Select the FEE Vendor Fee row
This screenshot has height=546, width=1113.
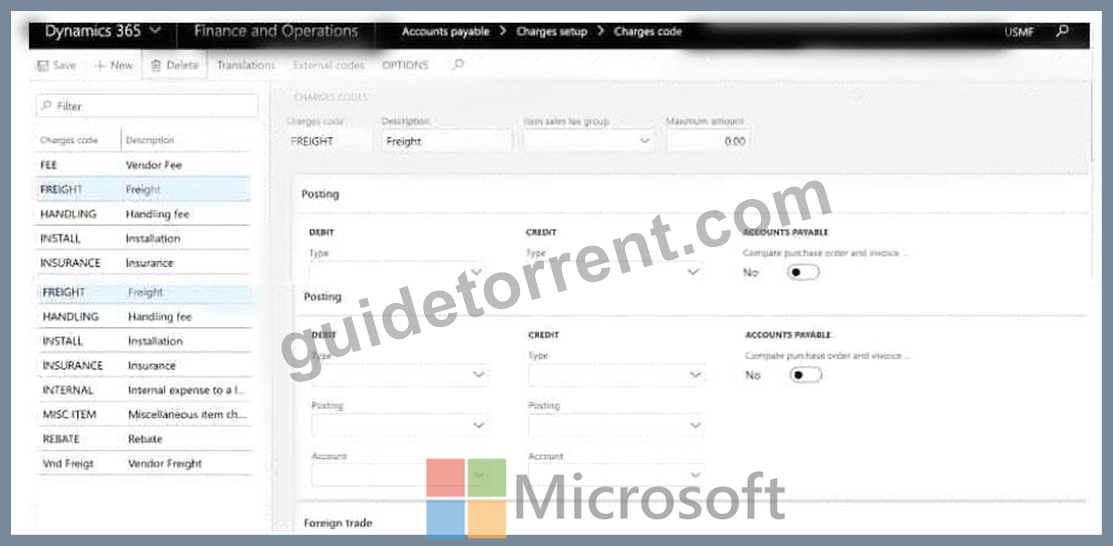(x=144, y=165)
